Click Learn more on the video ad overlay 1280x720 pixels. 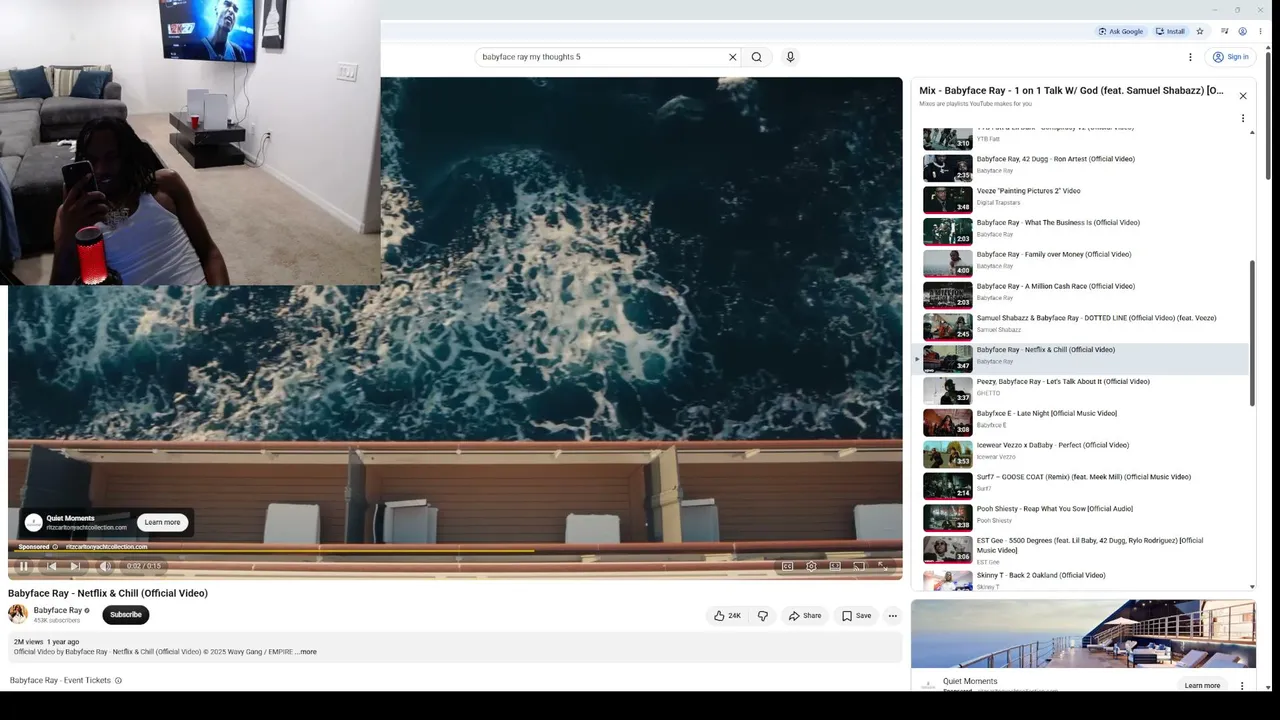click(x=162, y=522)
